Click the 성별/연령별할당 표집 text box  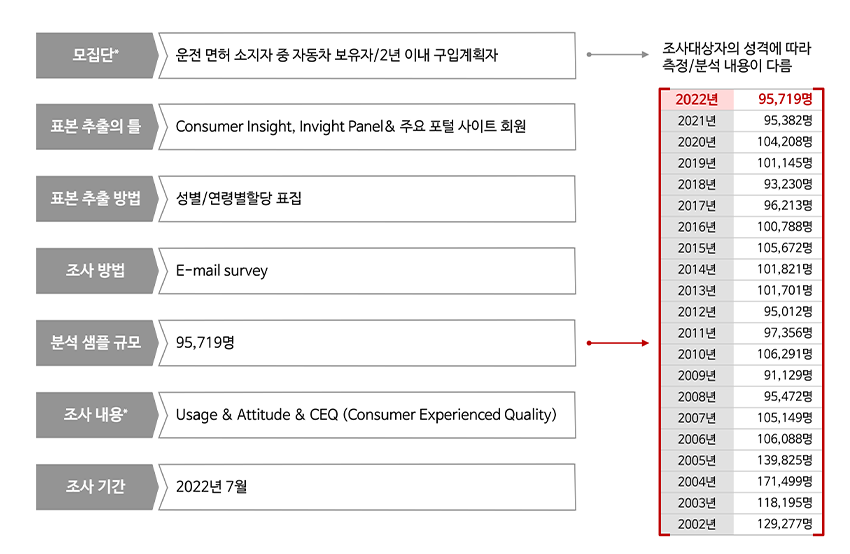point(367,199)
